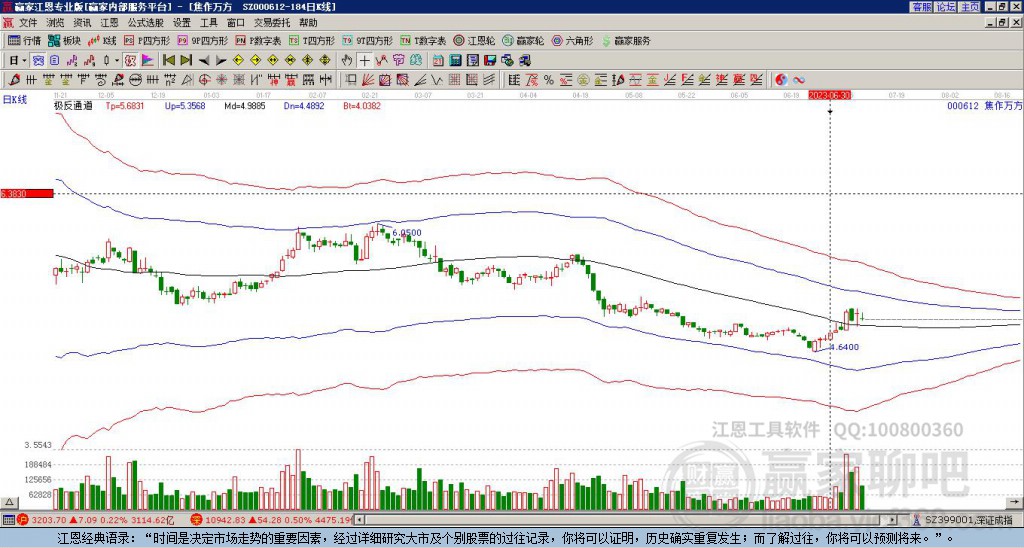Open the 工具 menu
This screenshot has height=548, width=1024.
[208, 23]
